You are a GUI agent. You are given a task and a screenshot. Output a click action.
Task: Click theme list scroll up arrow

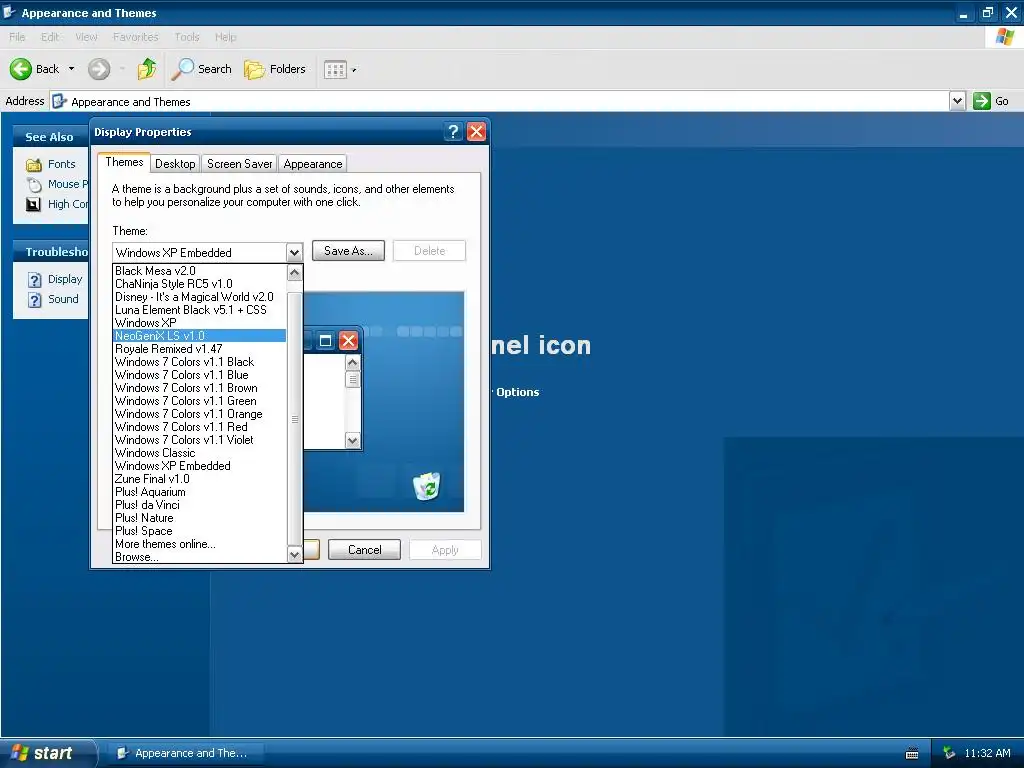click(295, 272)
